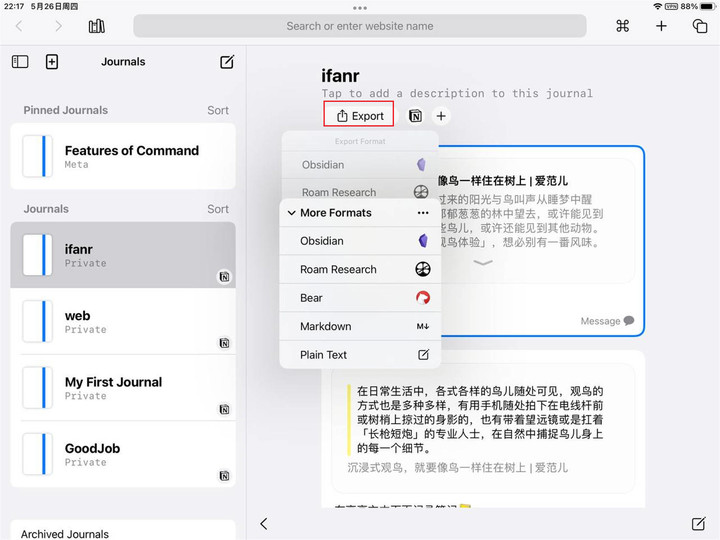Sort the Pinned Journals
The height and width of the screenshot is (540, 720).
[218, 110]
